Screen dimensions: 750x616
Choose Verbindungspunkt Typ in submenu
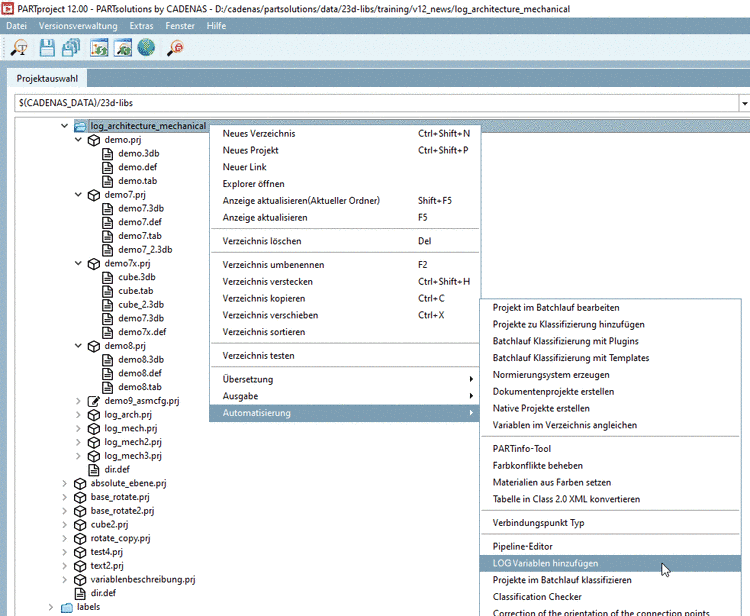[x=611, y=523]
